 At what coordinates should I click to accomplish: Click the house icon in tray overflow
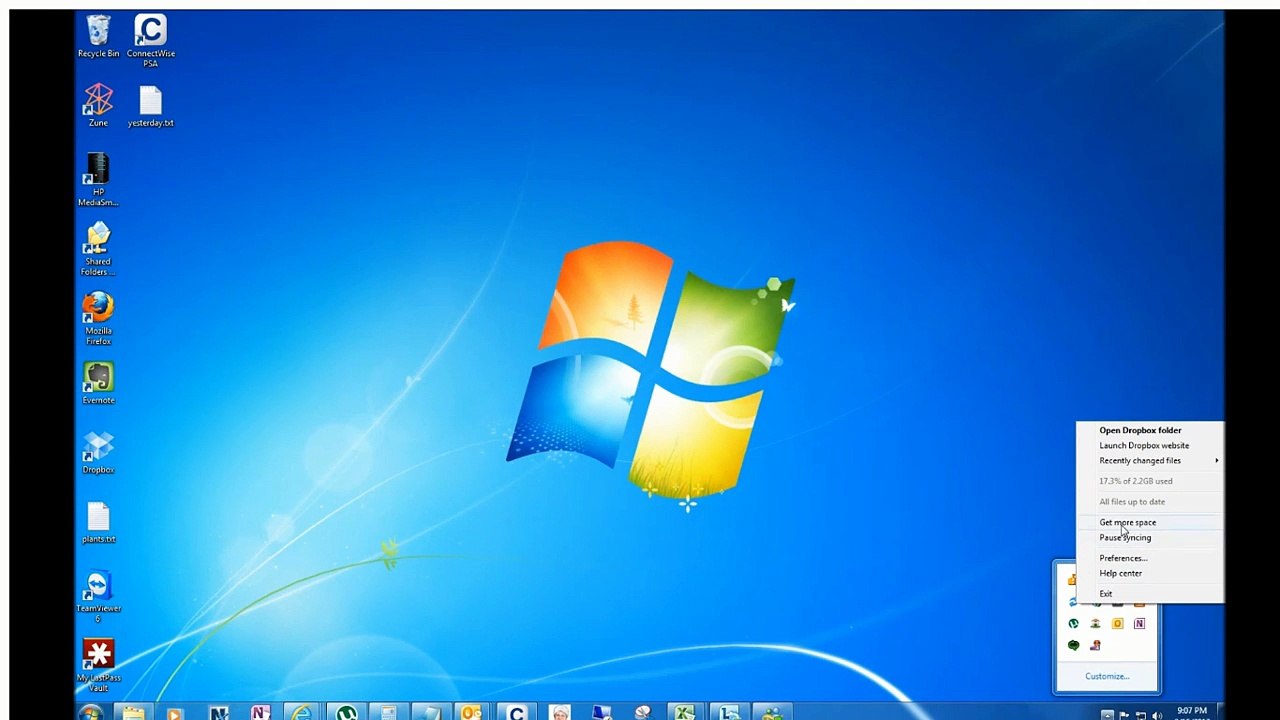click(1095, 624)
